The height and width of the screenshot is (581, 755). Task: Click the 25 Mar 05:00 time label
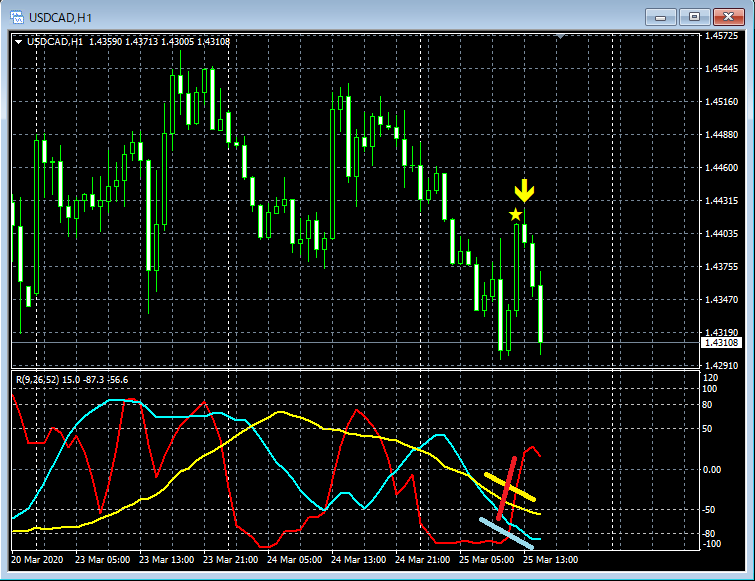tap(487, 560)
